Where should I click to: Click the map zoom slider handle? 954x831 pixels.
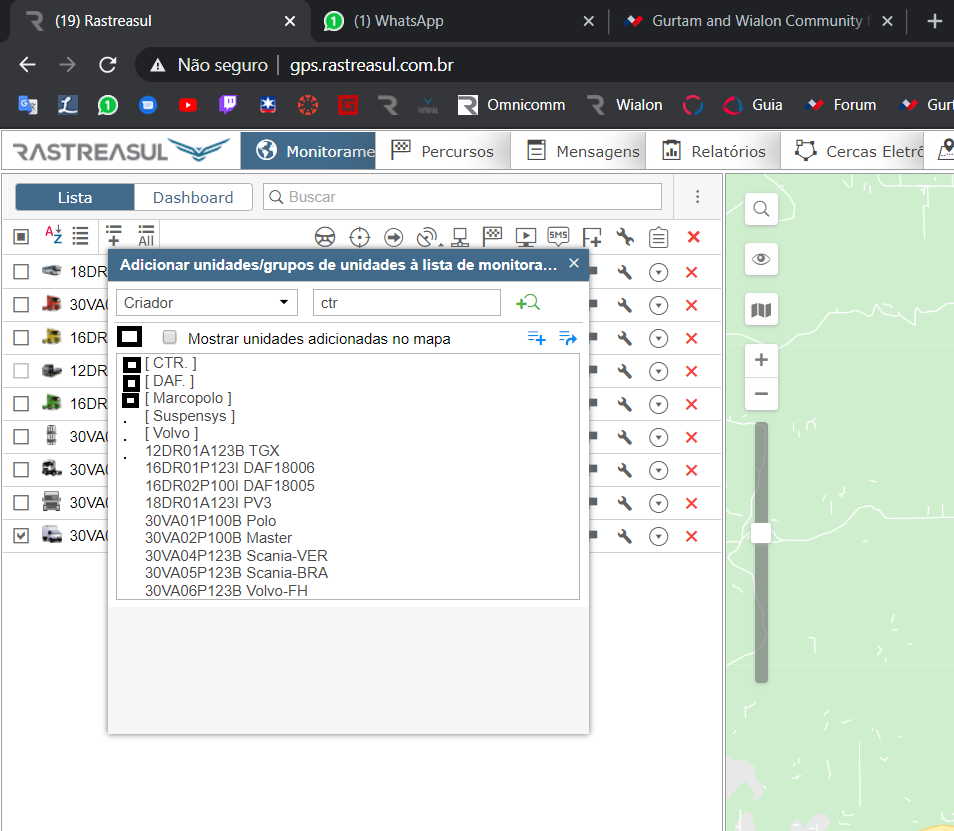(x=761, y=533)
